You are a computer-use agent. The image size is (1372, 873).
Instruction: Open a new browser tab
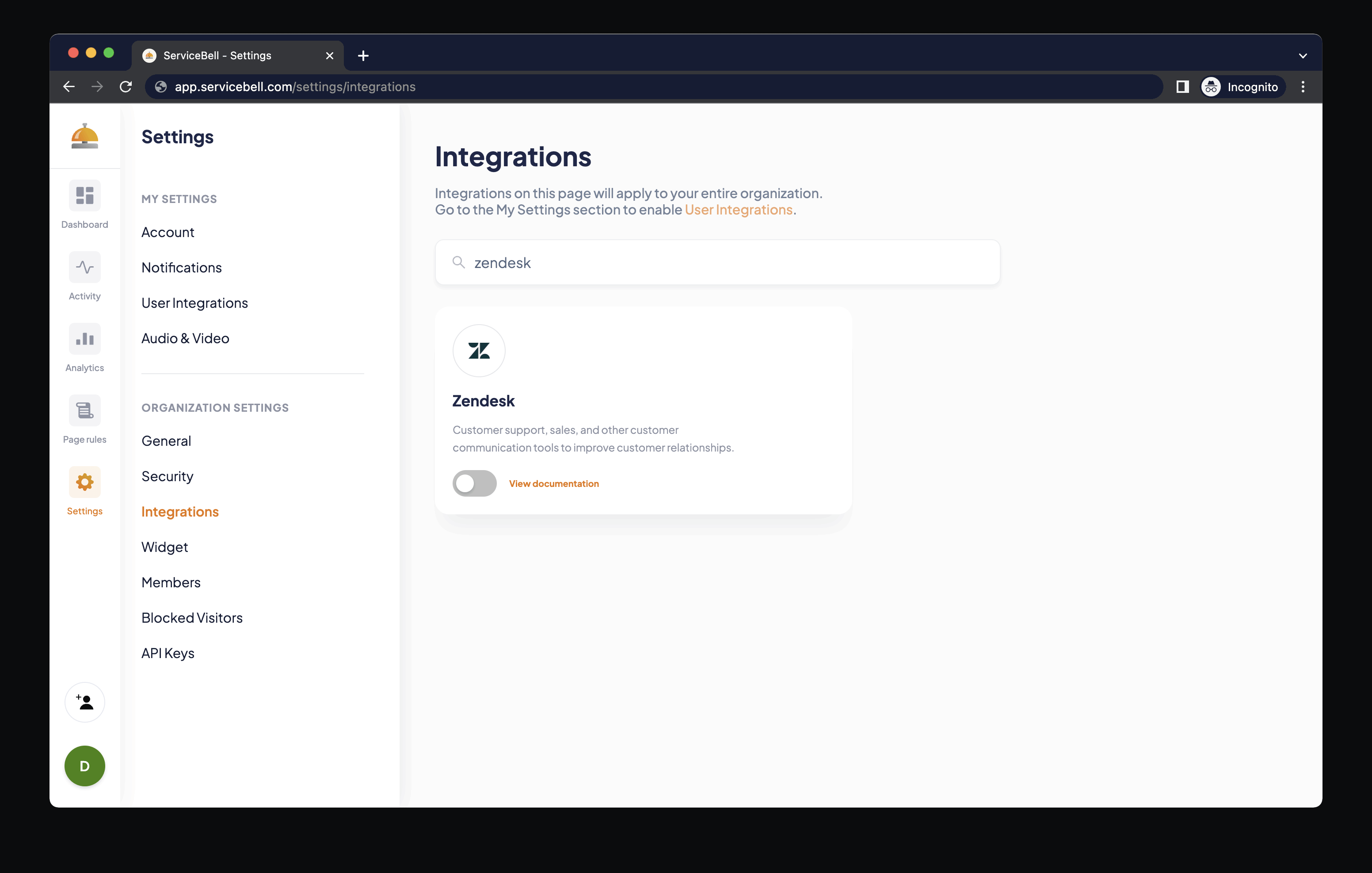click(363, 55)
